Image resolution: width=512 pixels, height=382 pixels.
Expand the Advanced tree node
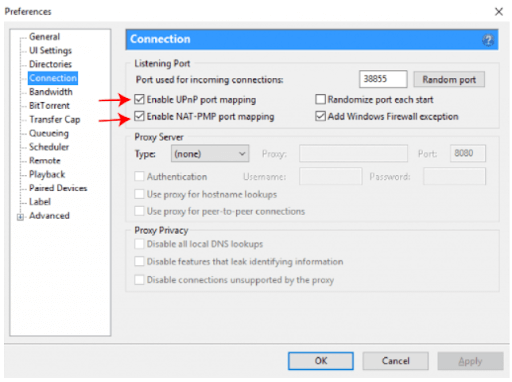[20, 217]
